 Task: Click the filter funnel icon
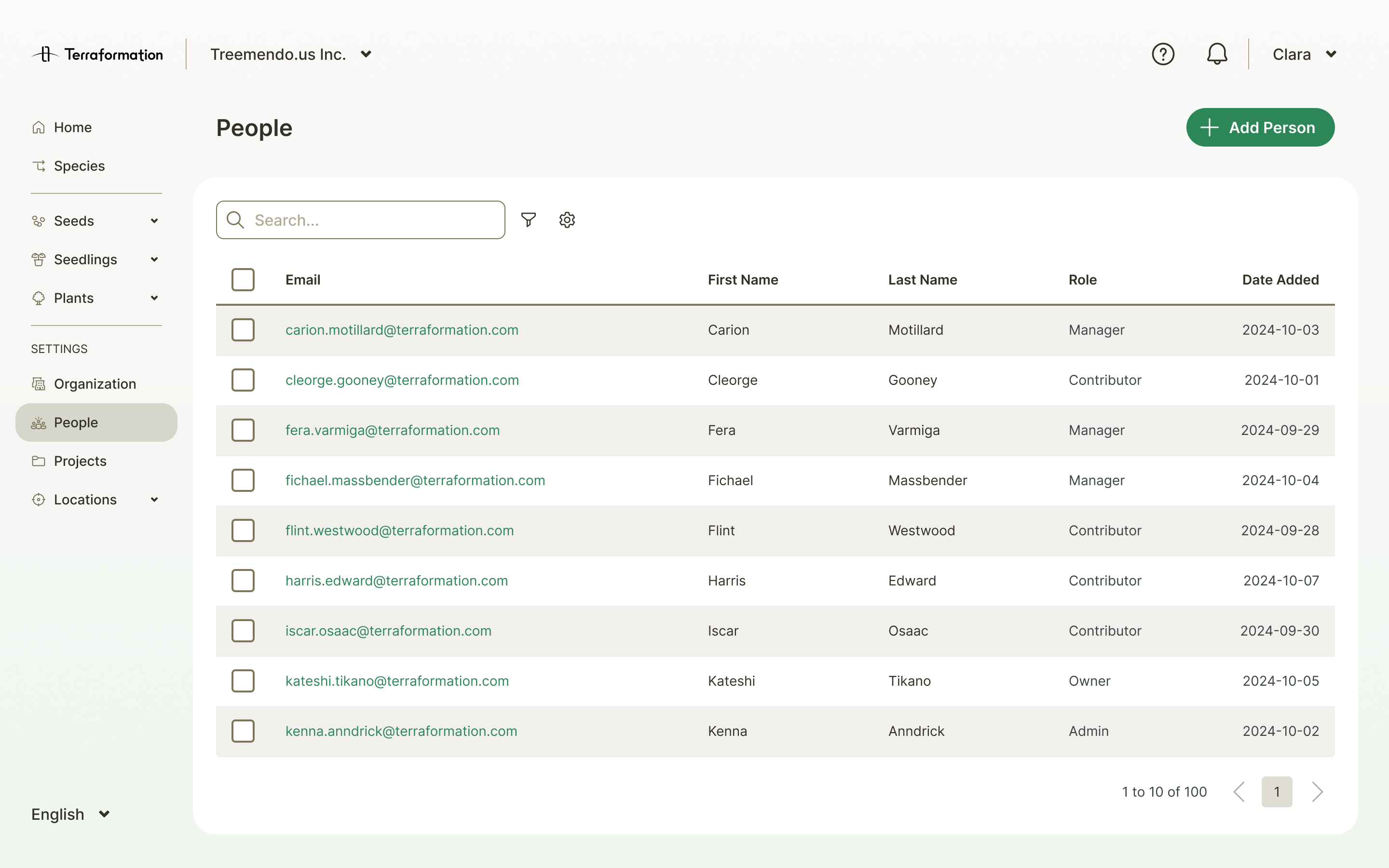528,220
